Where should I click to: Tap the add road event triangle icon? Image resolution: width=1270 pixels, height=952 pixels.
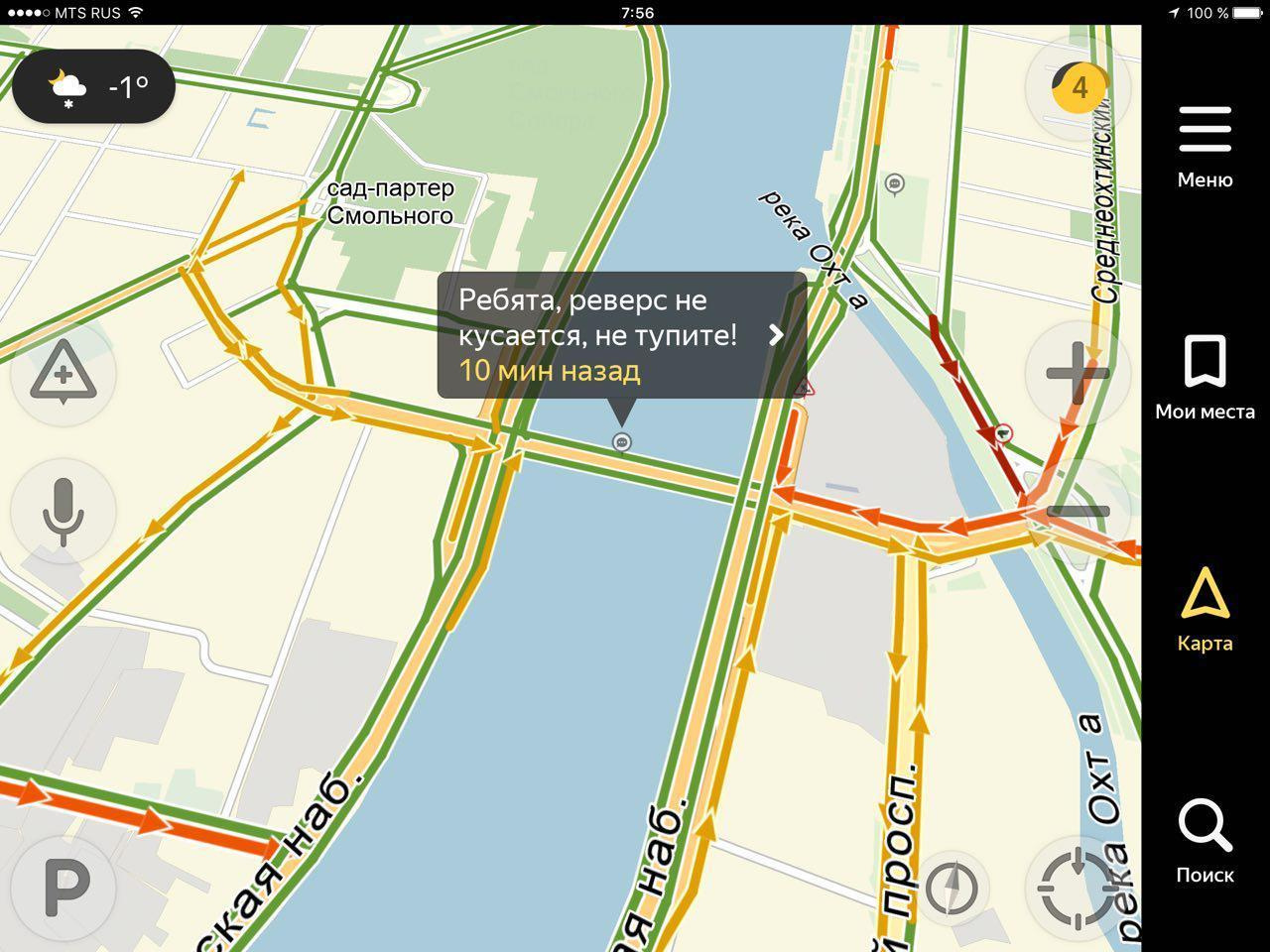(x=63, y=374)
